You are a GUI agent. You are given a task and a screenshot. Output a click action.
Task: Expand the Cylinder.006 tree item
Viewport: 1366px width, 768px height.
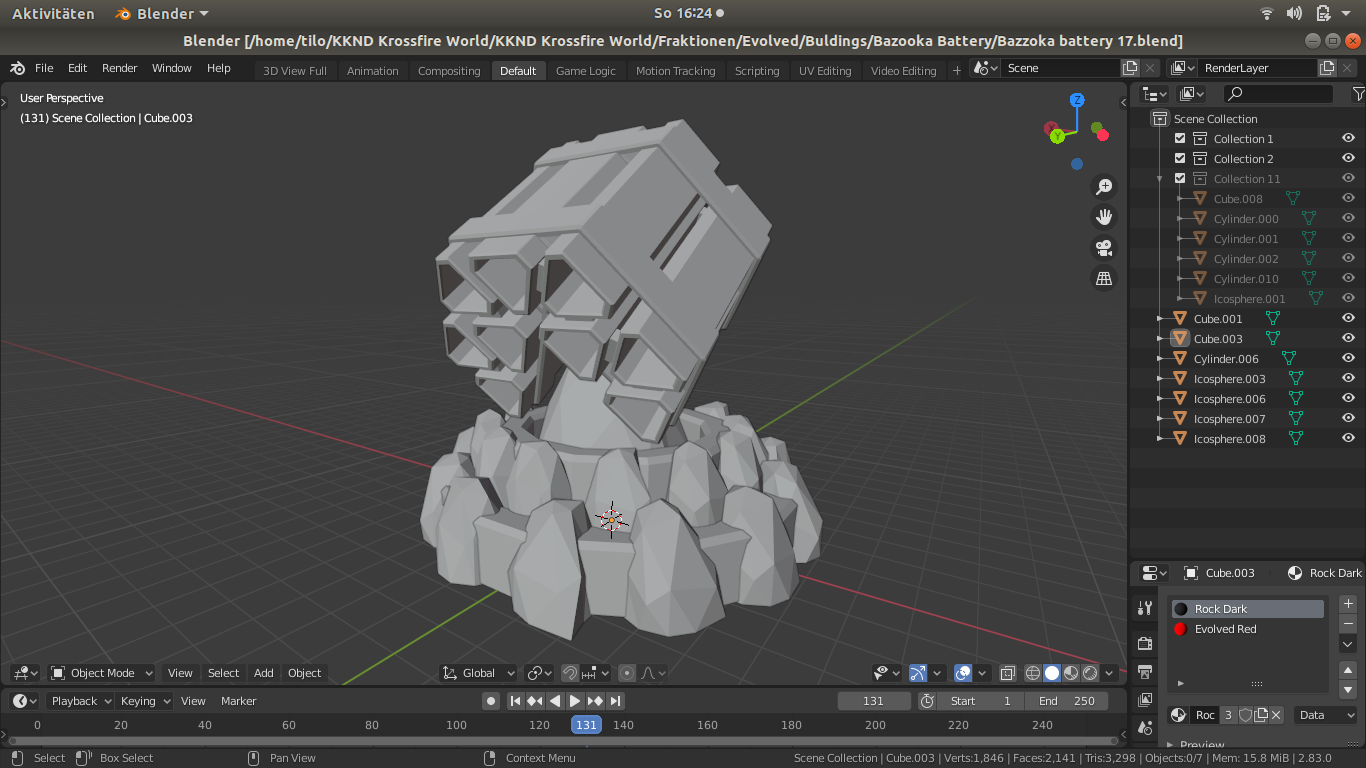(1160, 359)
